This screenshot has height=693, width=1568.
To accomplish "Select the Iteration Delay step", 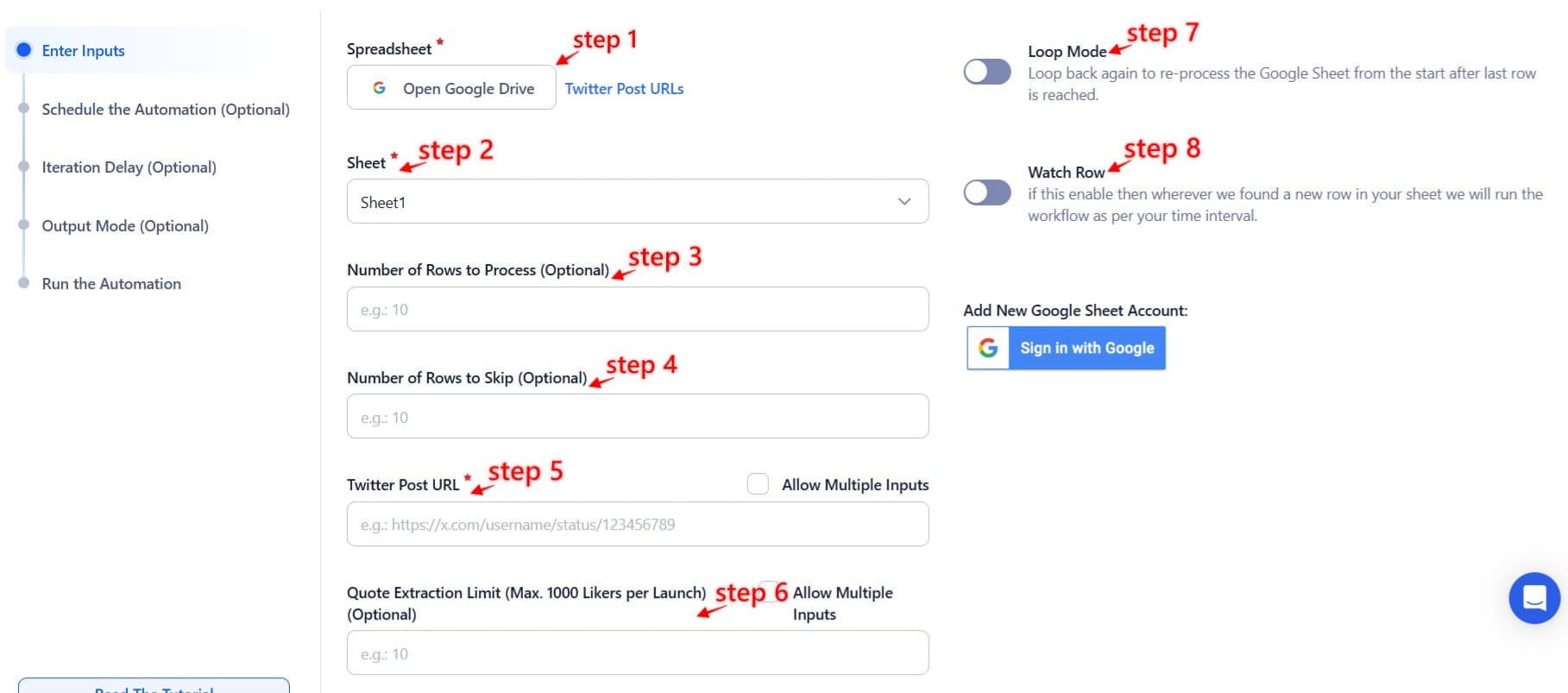I will pyautogui.click(x=129, y=167).
